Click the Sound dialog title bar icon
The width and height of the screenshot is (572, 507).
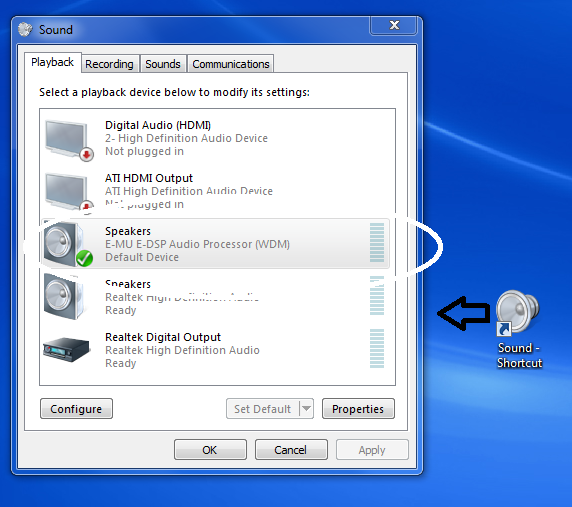coord(25,30)
